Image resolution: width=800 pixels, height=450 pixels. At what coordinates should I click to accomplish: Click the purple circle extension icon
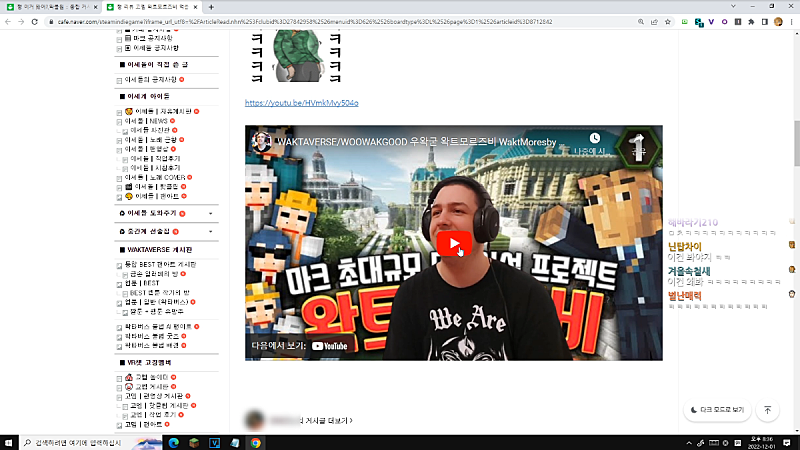point(724,22)
